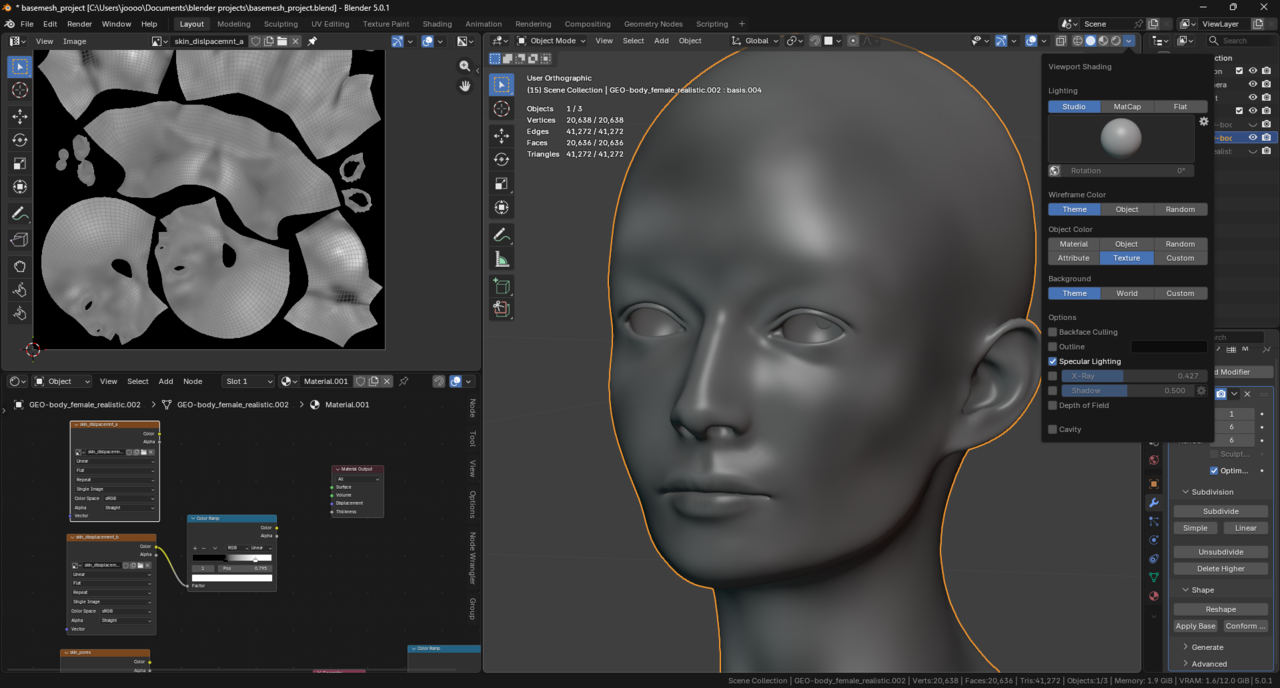This screenshot has height=688, width=1280.
Task: Open the viewport shading options dropdown arrow
Action: point(1129,41)
